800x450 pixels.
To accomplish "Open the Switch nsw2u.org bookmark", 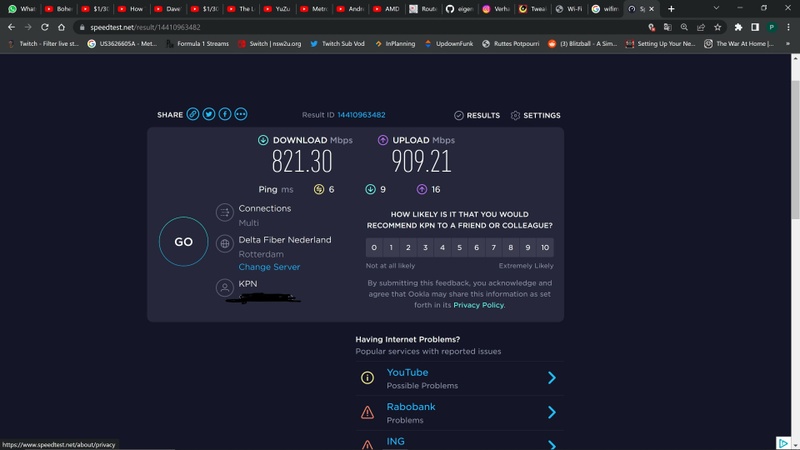I will pos(269,44).
